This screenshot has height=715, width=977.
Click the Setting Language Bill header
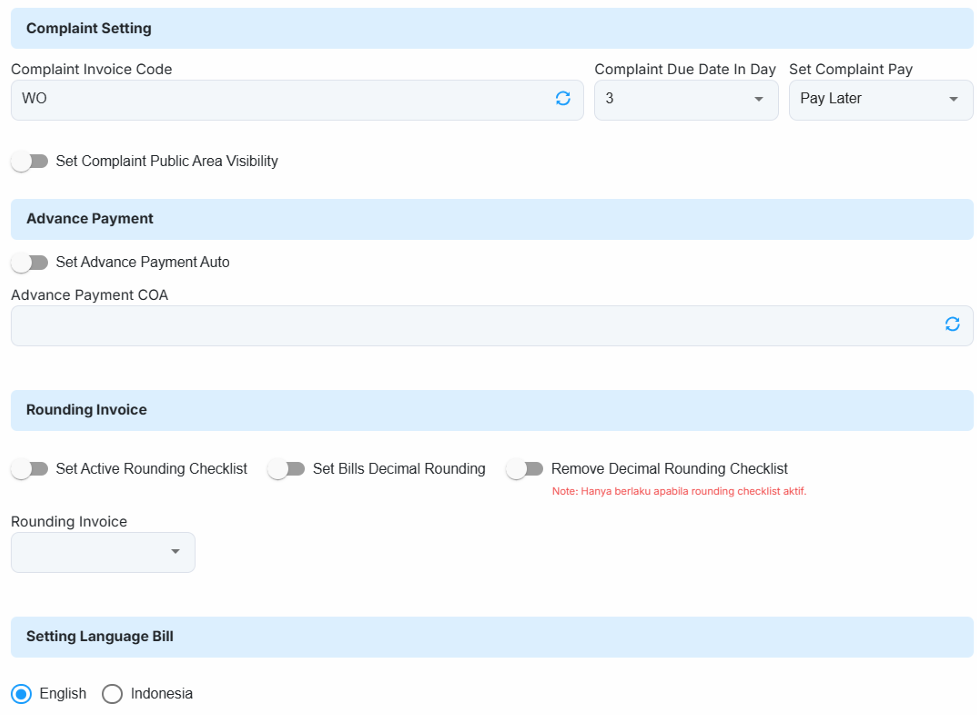(492, 637)
